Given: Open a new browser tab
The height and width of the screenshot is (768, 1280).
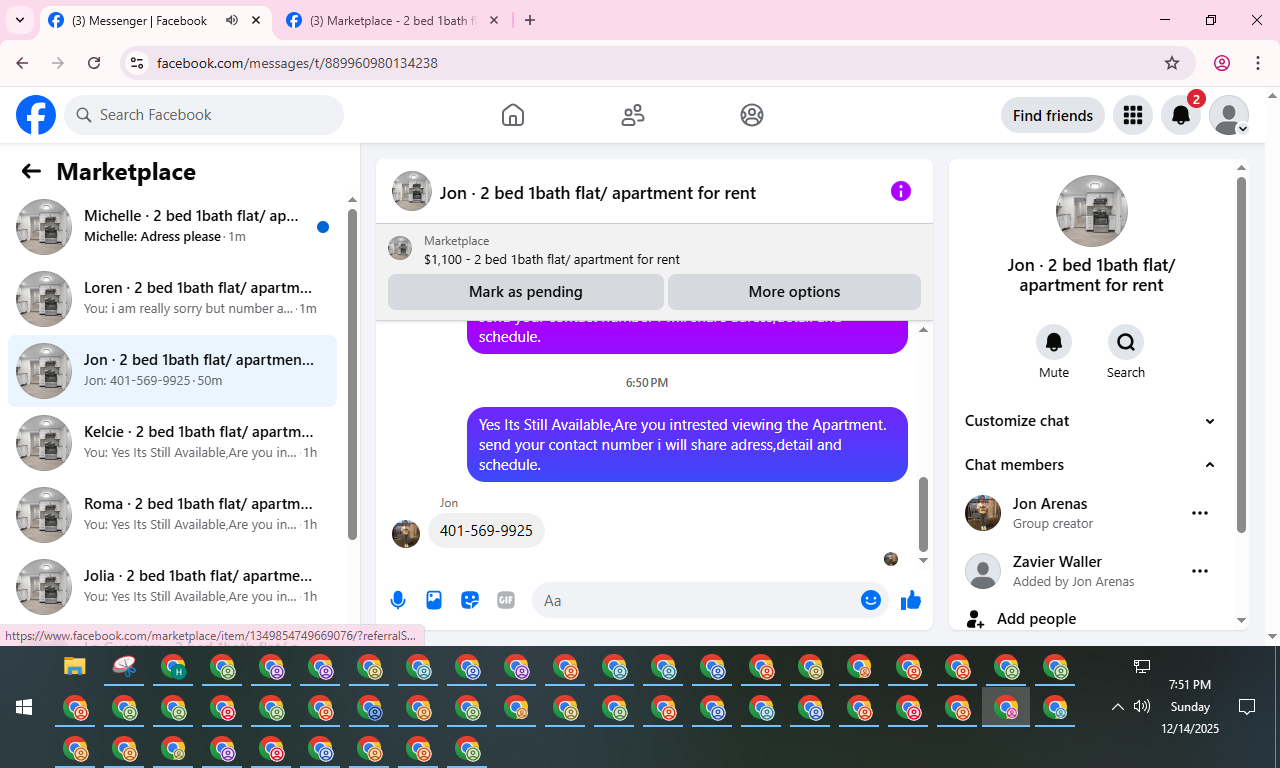Looking at the screenshot, I should tap(530, 20).
